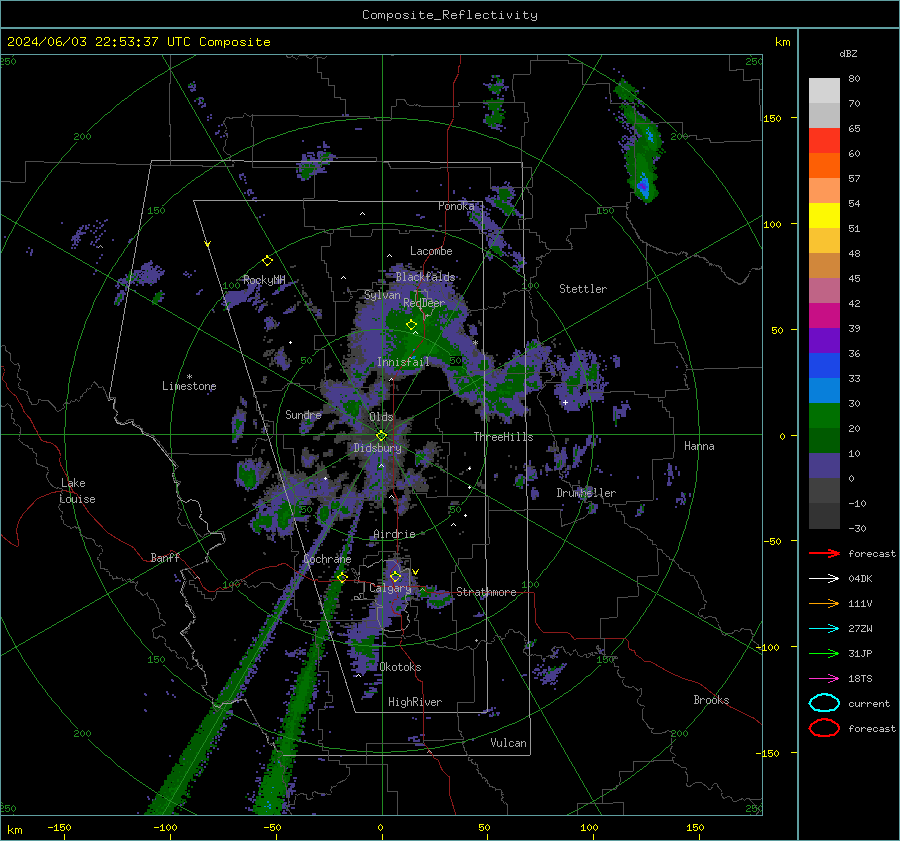Click the yellow diamond marker near RedDeer

click(x=411, y=325)
